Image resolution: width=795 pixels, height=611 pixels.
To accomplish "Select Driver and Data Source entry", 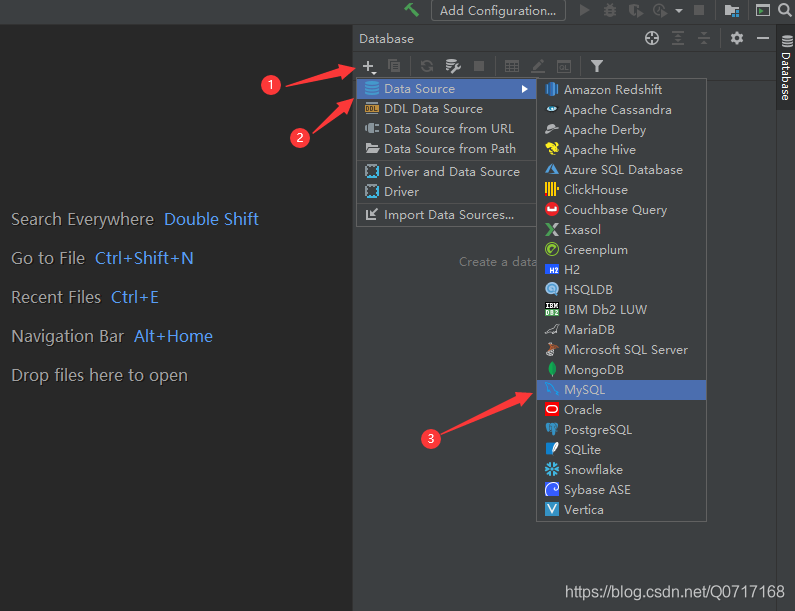I will click(x=446, y=171).
